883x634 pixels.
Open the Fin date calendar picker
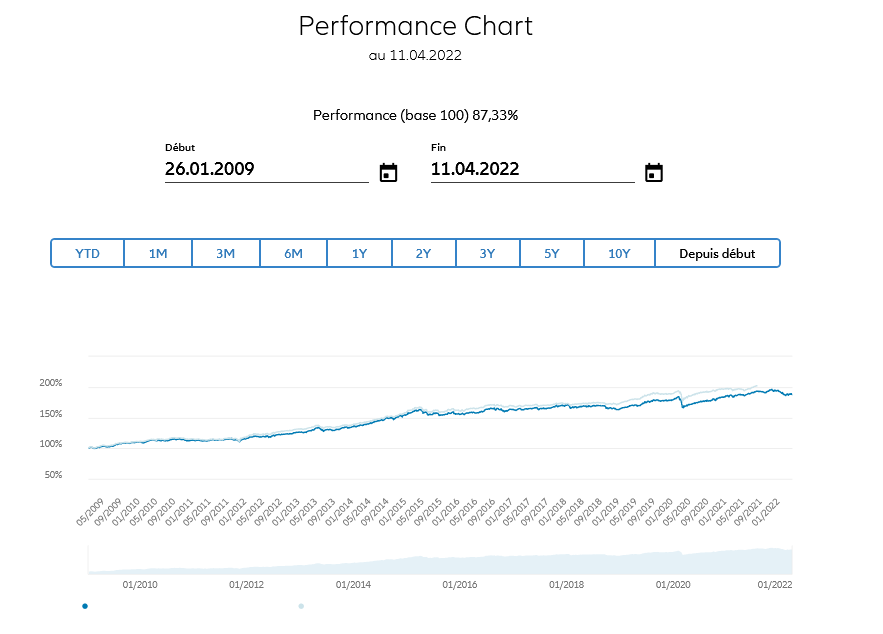(x=654, y=172)
